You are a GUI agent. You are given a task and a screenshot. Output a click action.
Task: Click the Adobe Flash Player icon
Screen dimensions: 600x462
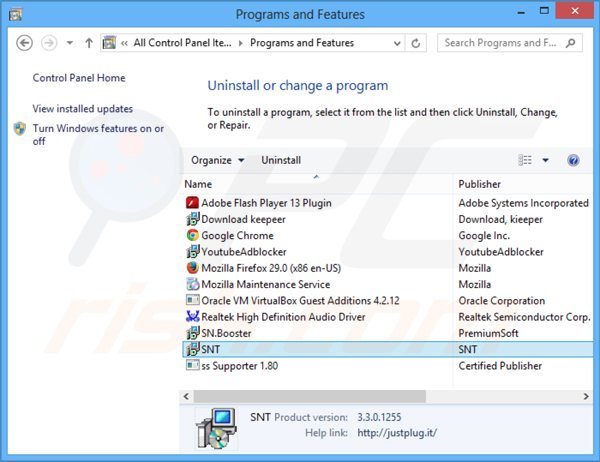192,202
